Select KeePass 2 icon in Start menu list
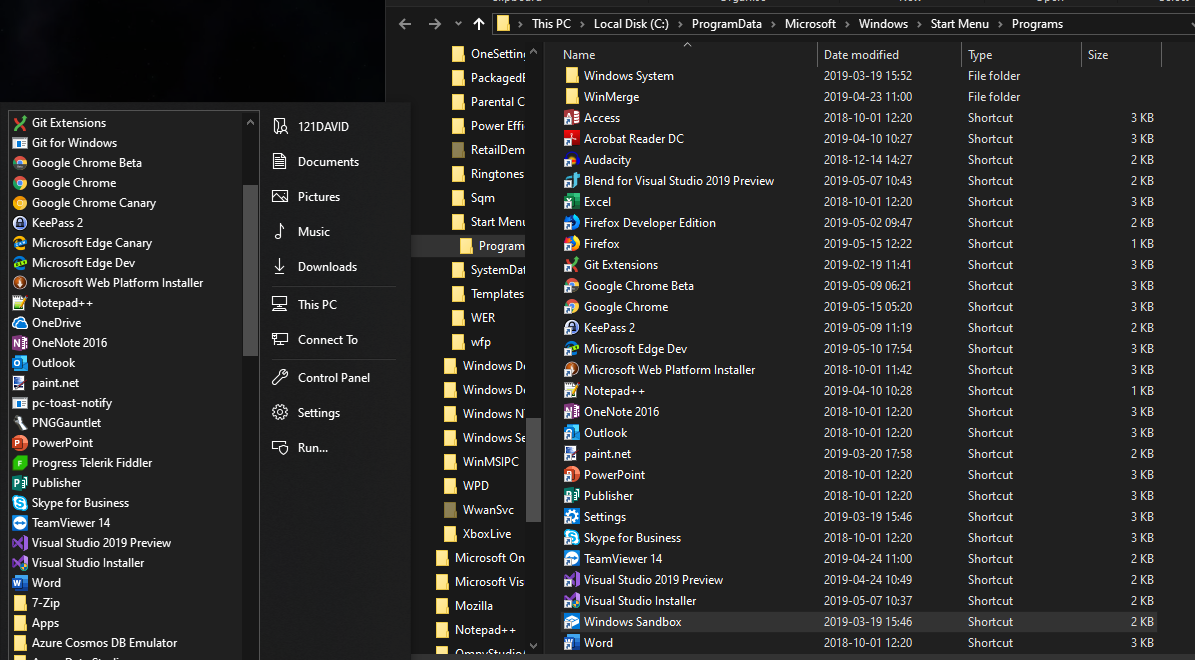Image resolution: width=1195 pixels, height=660 pixels. coord(21,223)
